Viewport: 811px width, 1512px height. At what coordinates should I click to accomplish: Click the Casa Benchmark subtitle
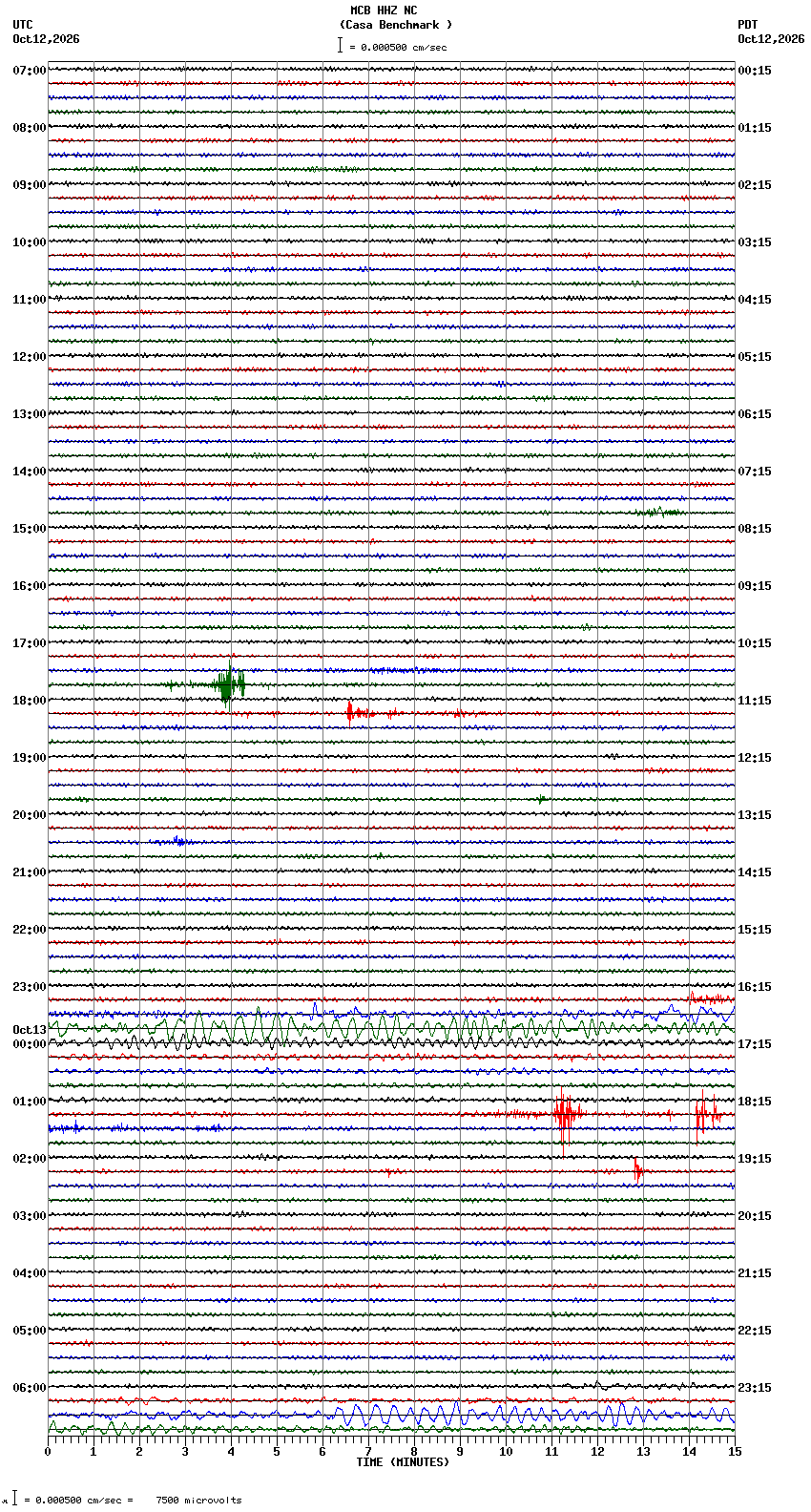tap(396, 25)
